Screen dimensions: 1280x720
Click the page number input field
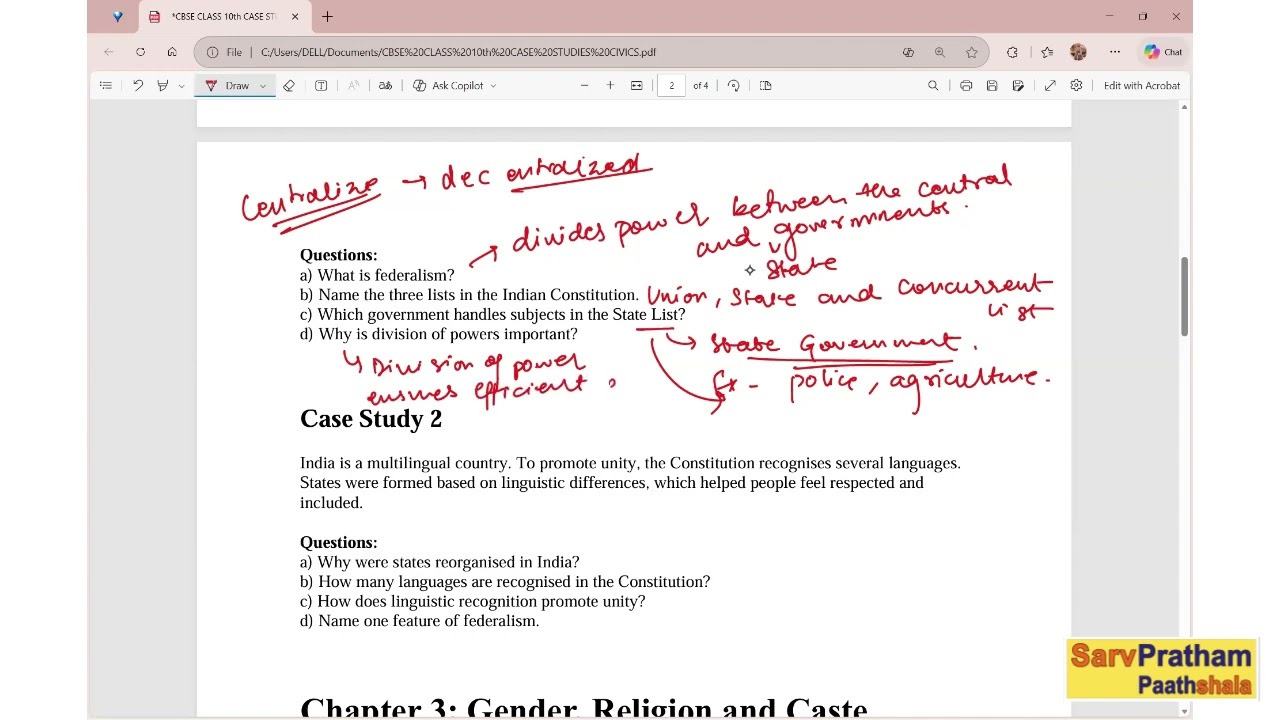(x=672, y=86)
